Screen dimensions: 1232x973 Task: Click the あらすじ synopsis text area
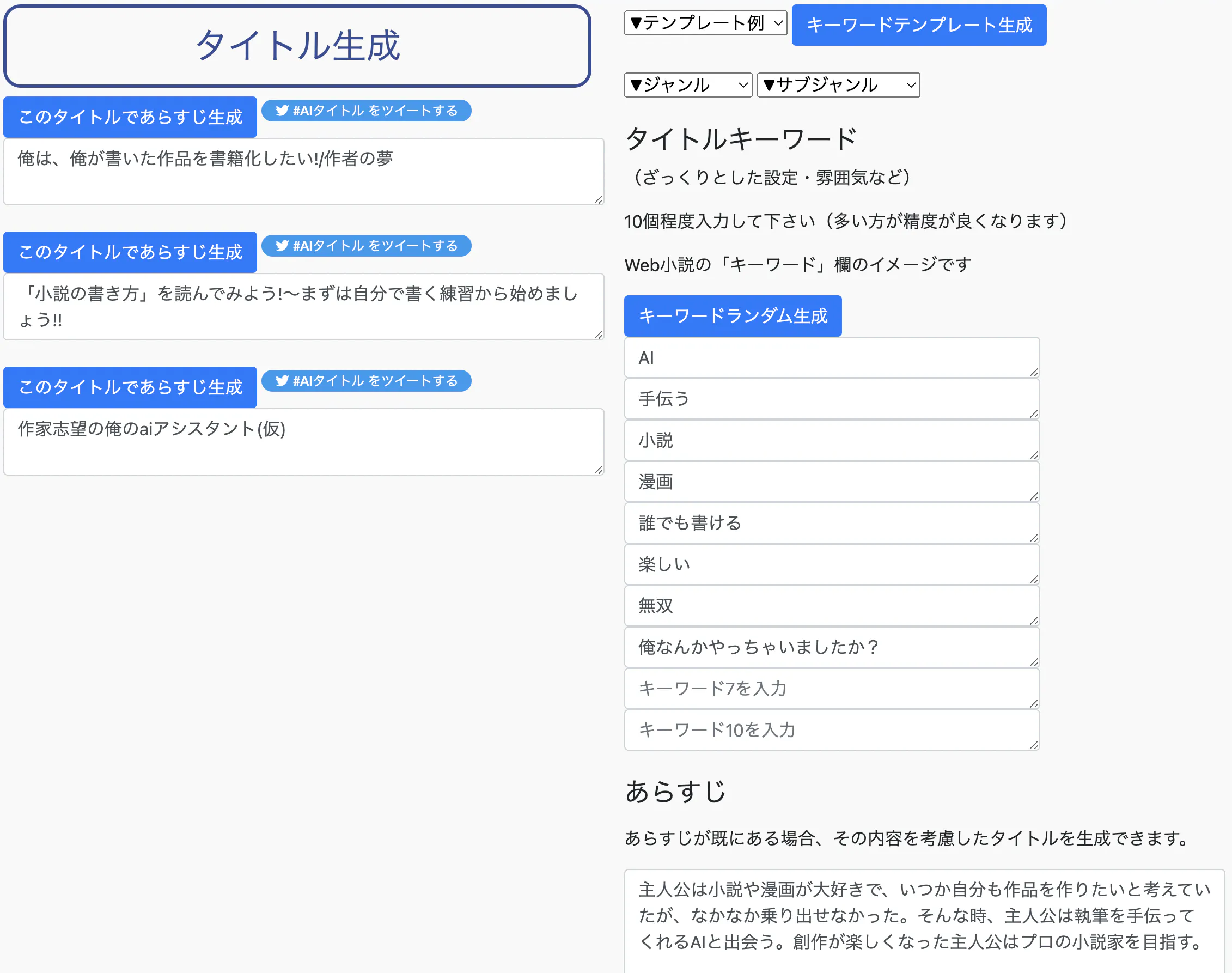coord(923,917)
